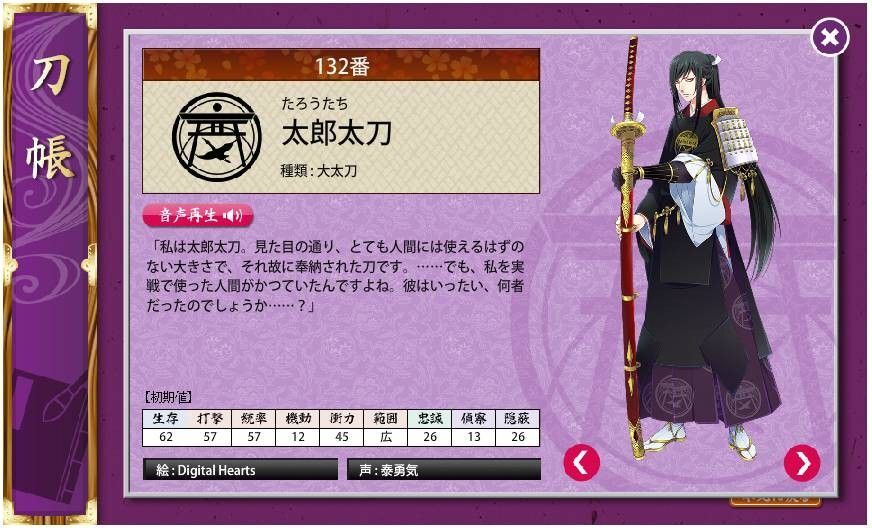Click the 偵察 stat header

(x=473, y=418)
